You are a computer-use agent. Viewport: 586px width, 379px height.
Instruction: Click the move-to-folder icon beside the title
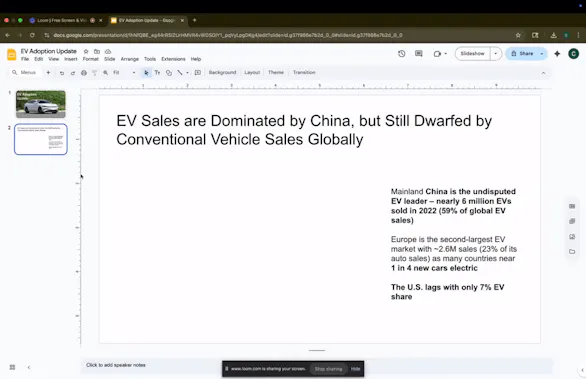97,51
